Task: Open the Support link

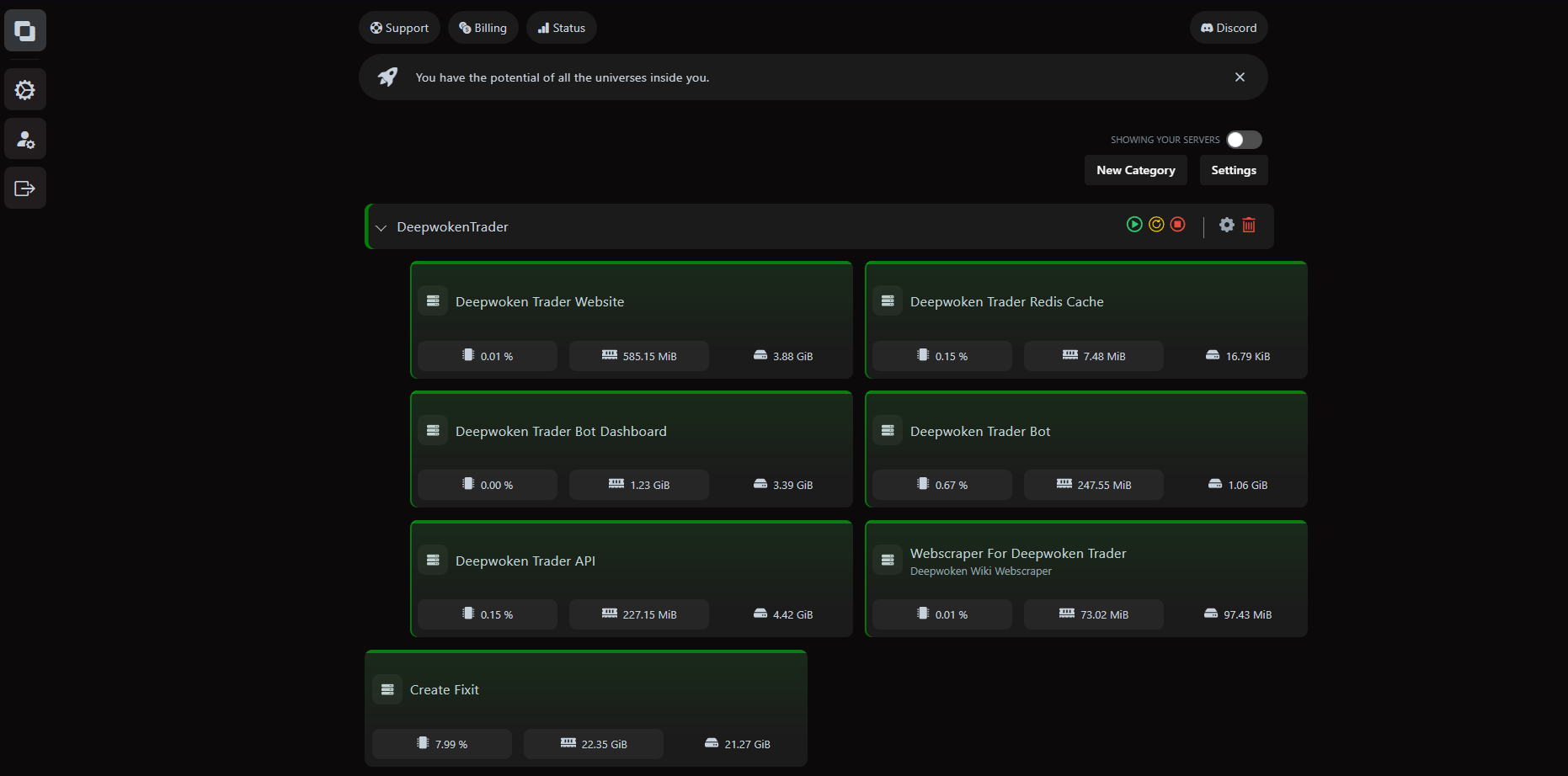Action: point(399,28)
